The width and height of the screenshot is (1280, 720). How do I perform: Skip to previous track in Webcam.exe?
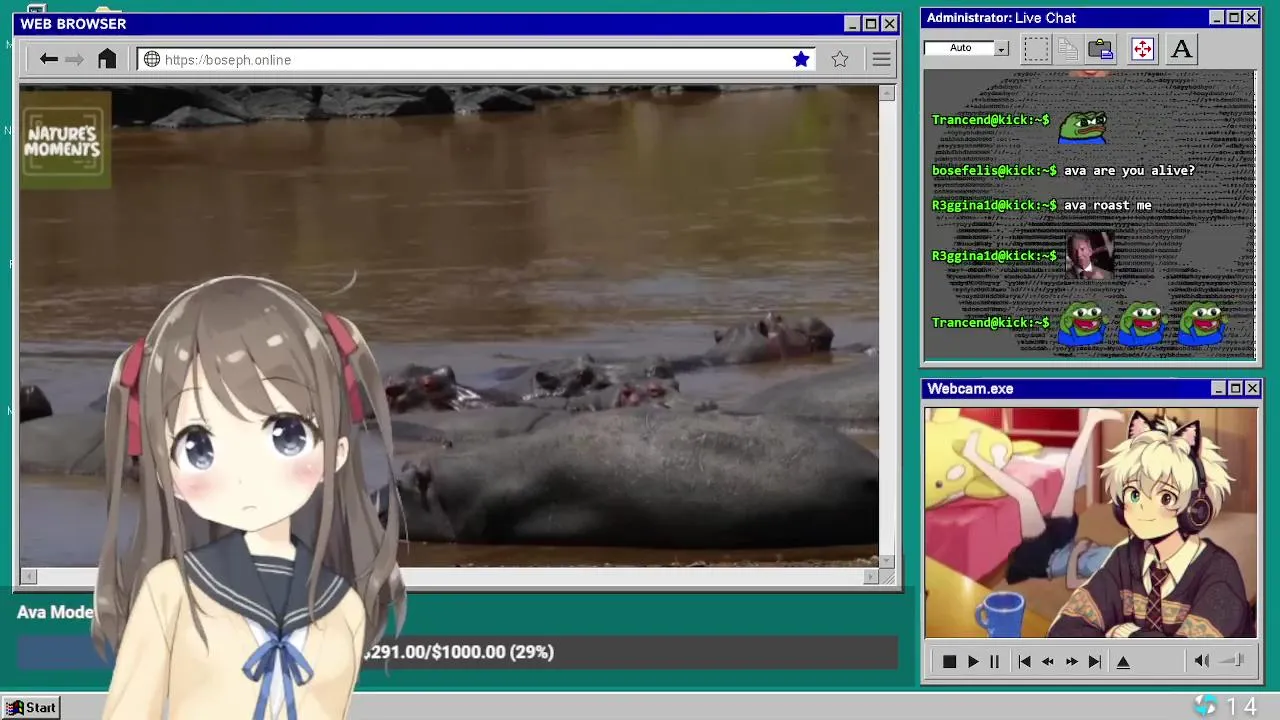tap(1024, 661)
